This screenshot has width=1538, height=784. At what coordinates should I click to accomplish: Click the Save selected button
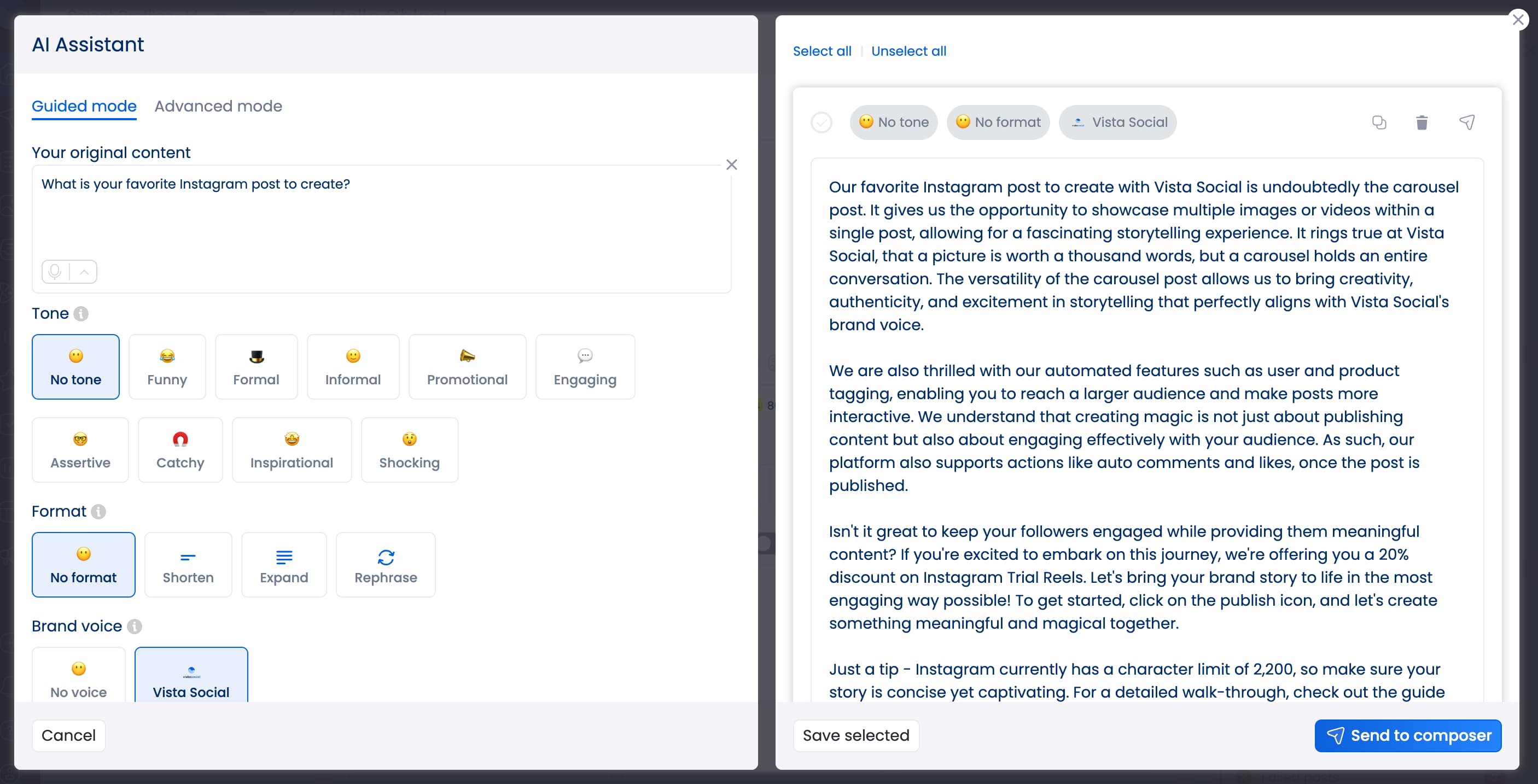click(855, 735)
